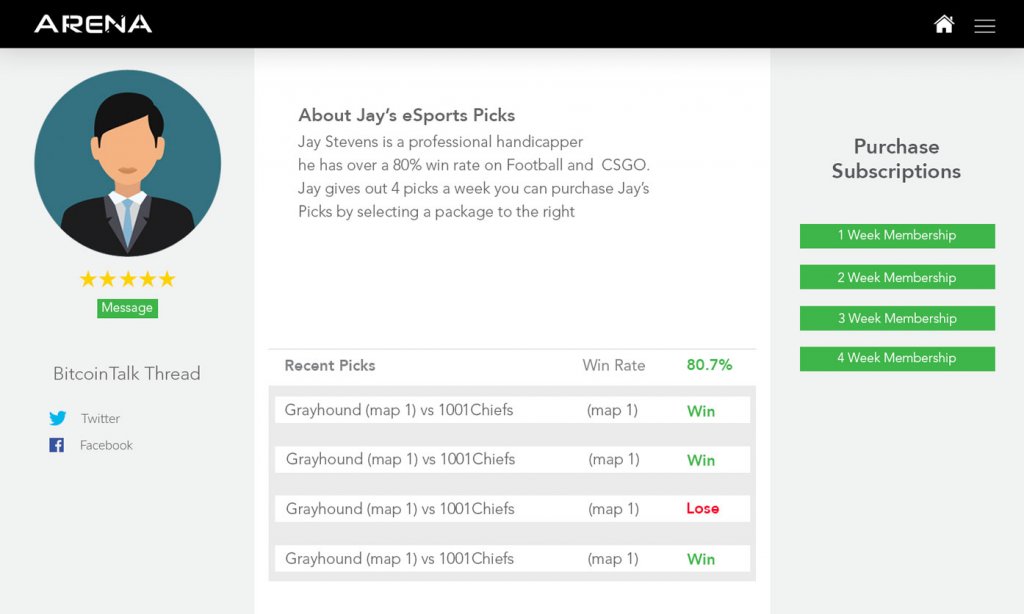This screenshot has height=614, width=1024.
Task: Click the Facebook logo icon
Action: [x=57, y=445]
